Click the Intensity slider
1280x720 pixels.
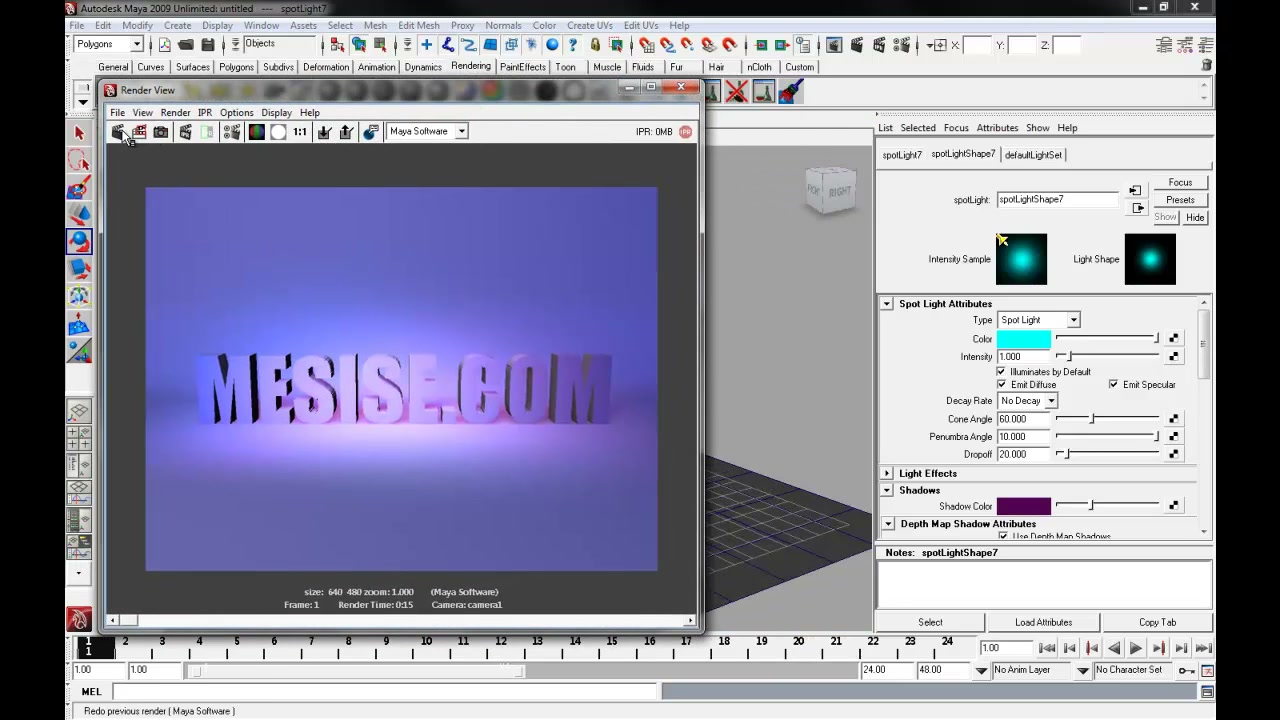1107,357
